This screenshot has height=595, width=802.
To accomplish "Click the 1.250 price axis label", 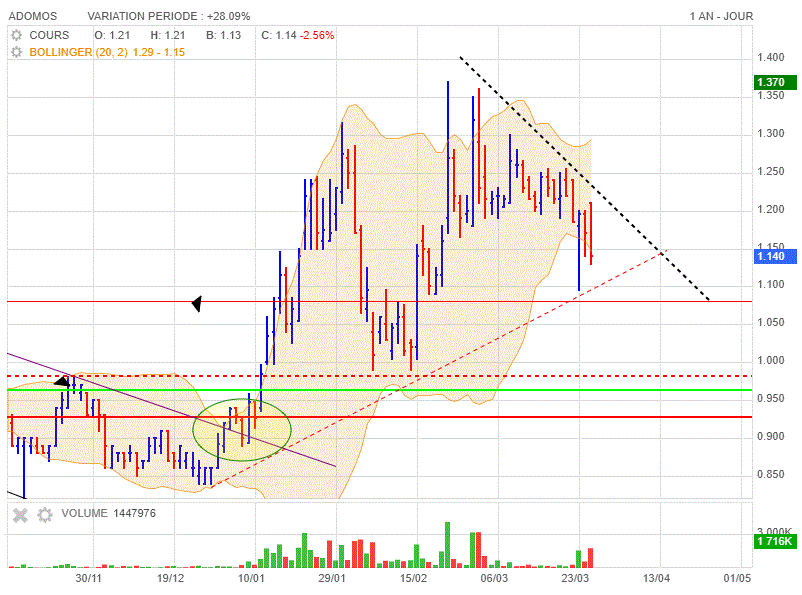I will point(770,171).
